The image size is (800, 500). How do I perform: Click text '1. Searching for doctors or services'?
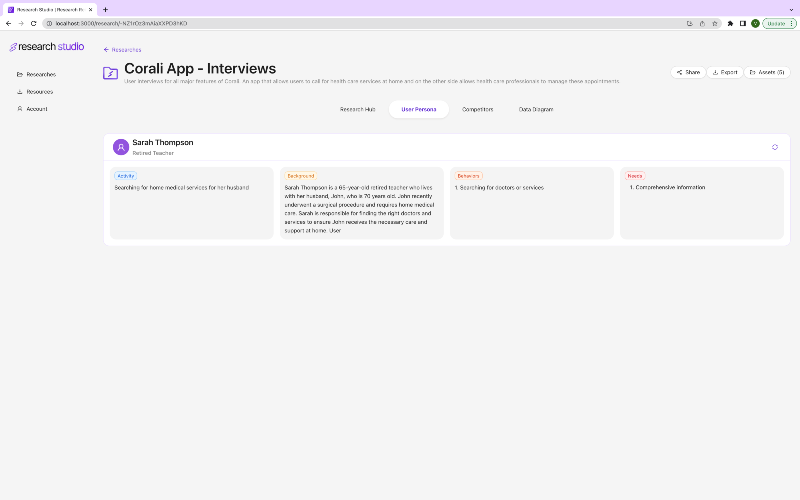(x=499, y=188)
